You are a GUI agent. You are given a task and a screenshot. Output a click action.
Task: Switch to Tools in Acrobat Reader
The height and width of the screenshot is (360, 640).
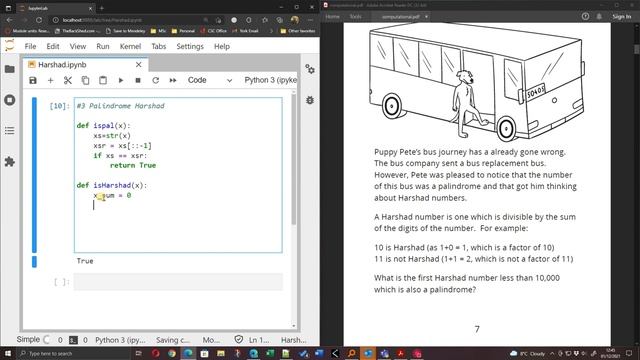[356, 17]
